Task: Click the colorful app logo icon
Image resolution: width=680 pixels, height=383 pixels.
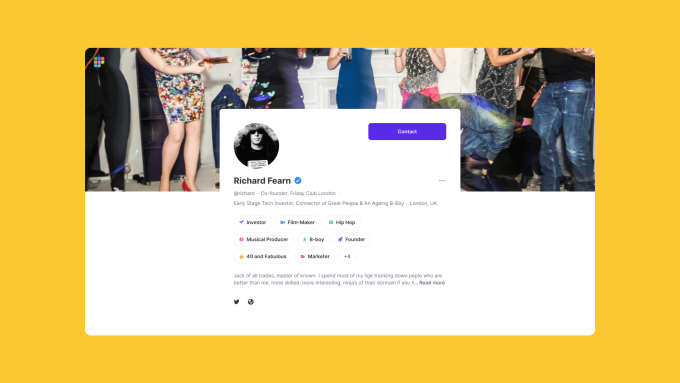Action: click(99, 62)
